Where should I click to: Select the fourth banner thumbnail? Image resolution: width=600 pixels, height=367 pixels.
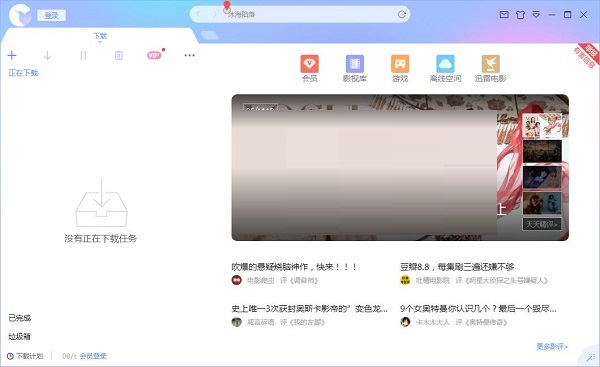[542, 203]
